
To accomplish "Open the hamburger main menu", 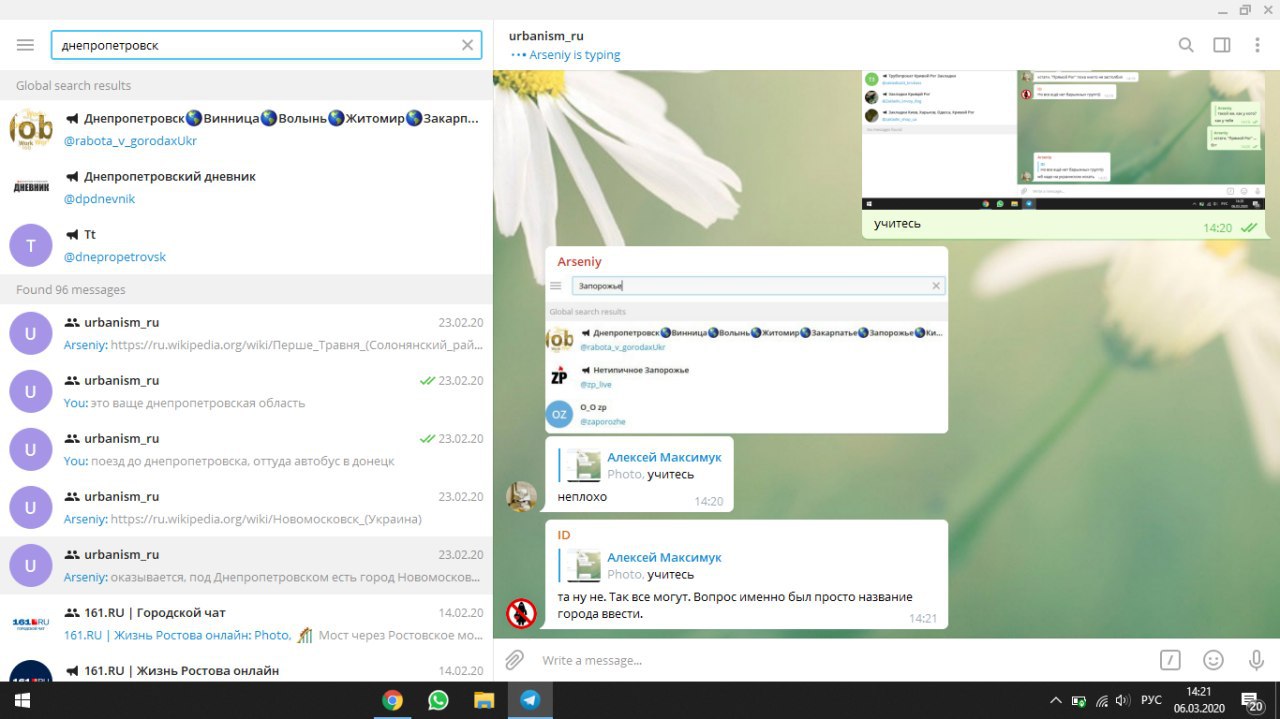I will (x=25, y=45).
